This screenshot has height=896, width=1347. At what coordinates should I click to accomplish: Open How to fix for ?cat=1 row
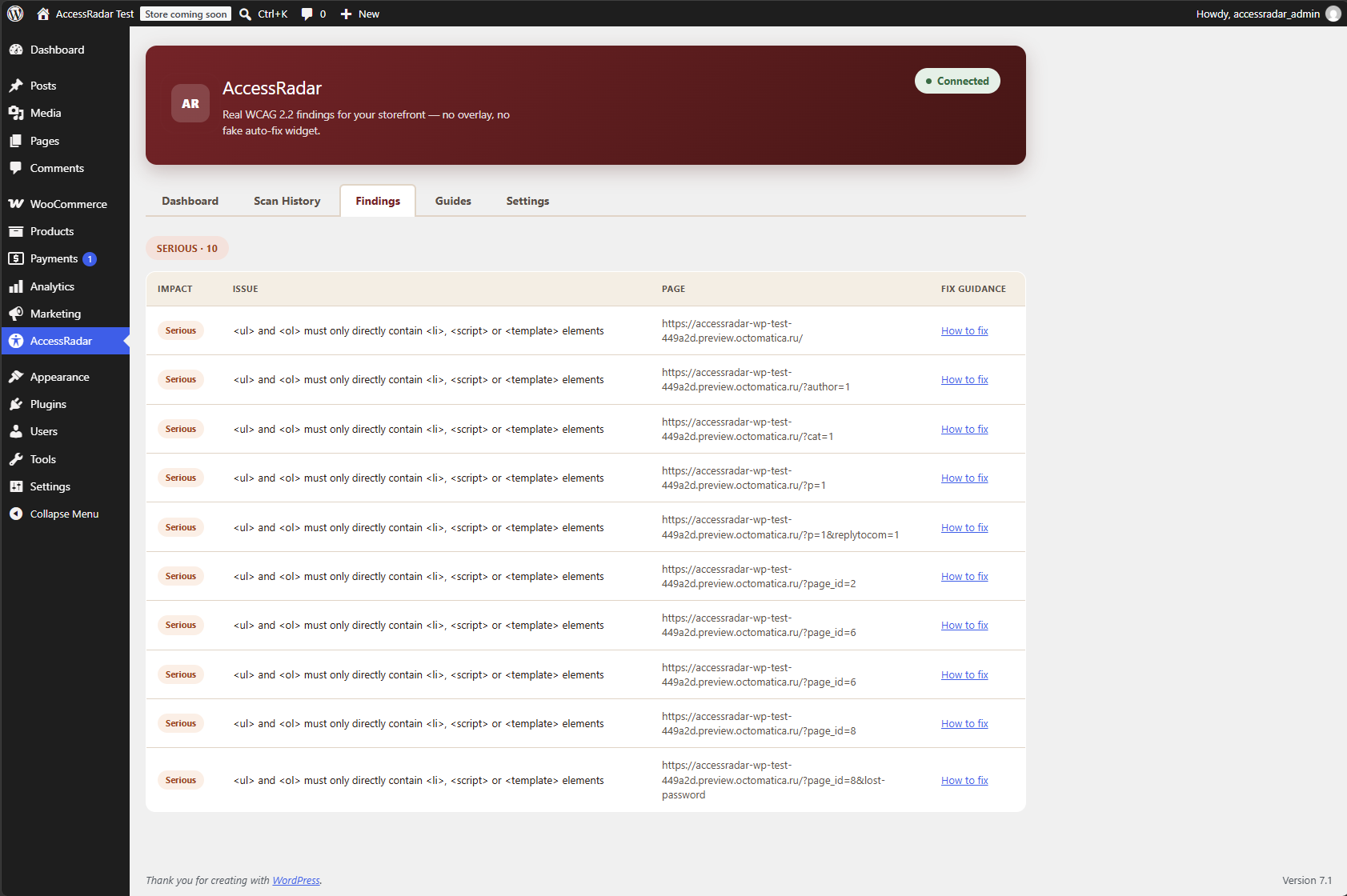coord(964,429)
